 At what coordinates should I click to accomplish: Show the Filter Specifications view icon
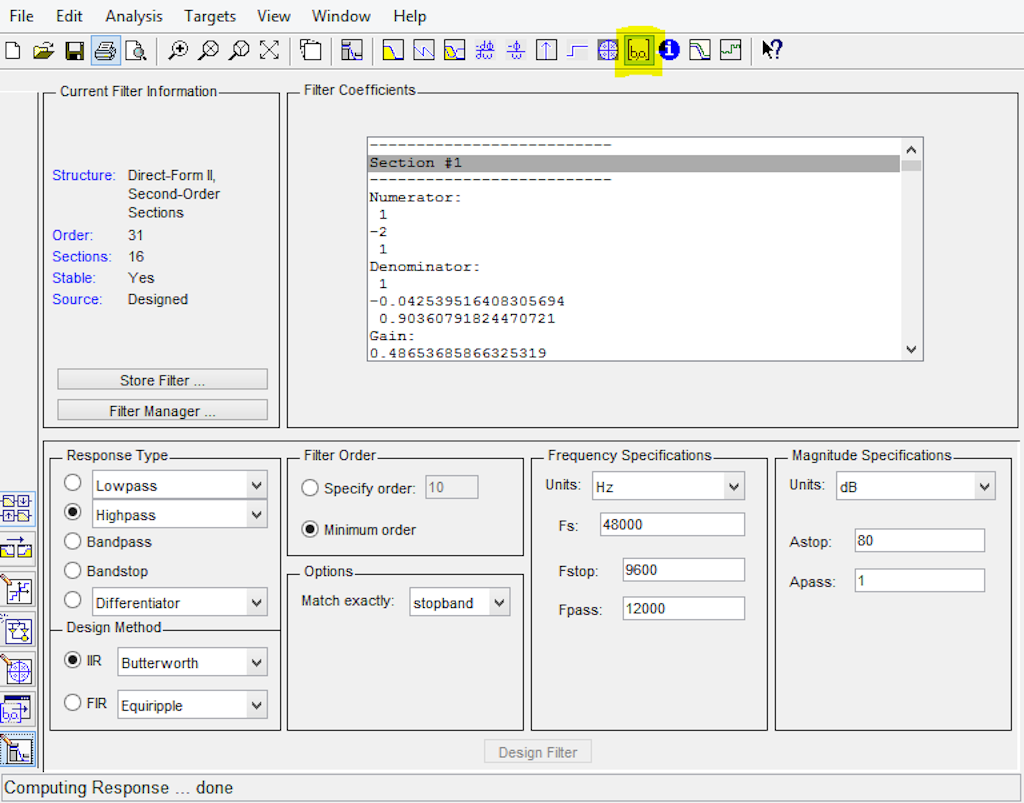pyautogui.click(x=351, y=50)
